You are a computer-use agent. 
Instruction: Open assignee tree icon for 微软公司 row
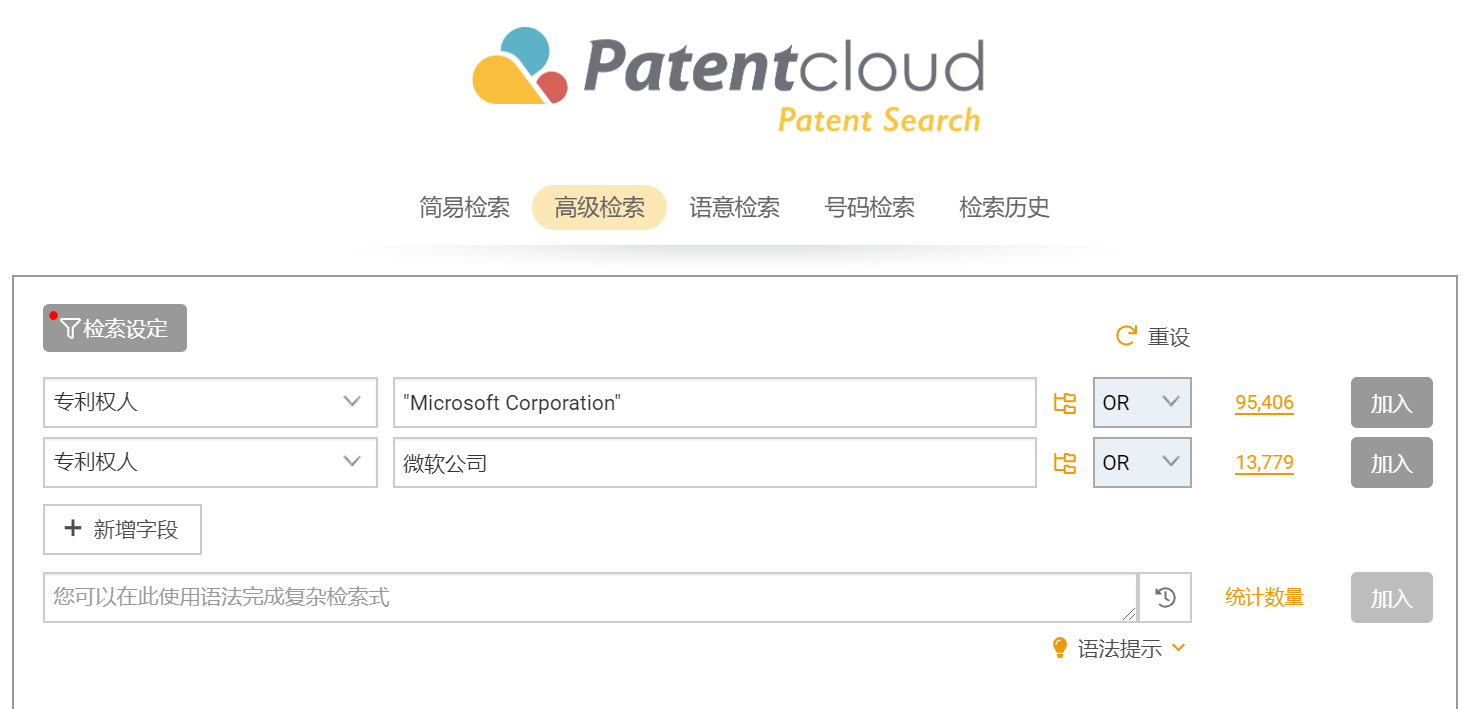click(1065, 463)
